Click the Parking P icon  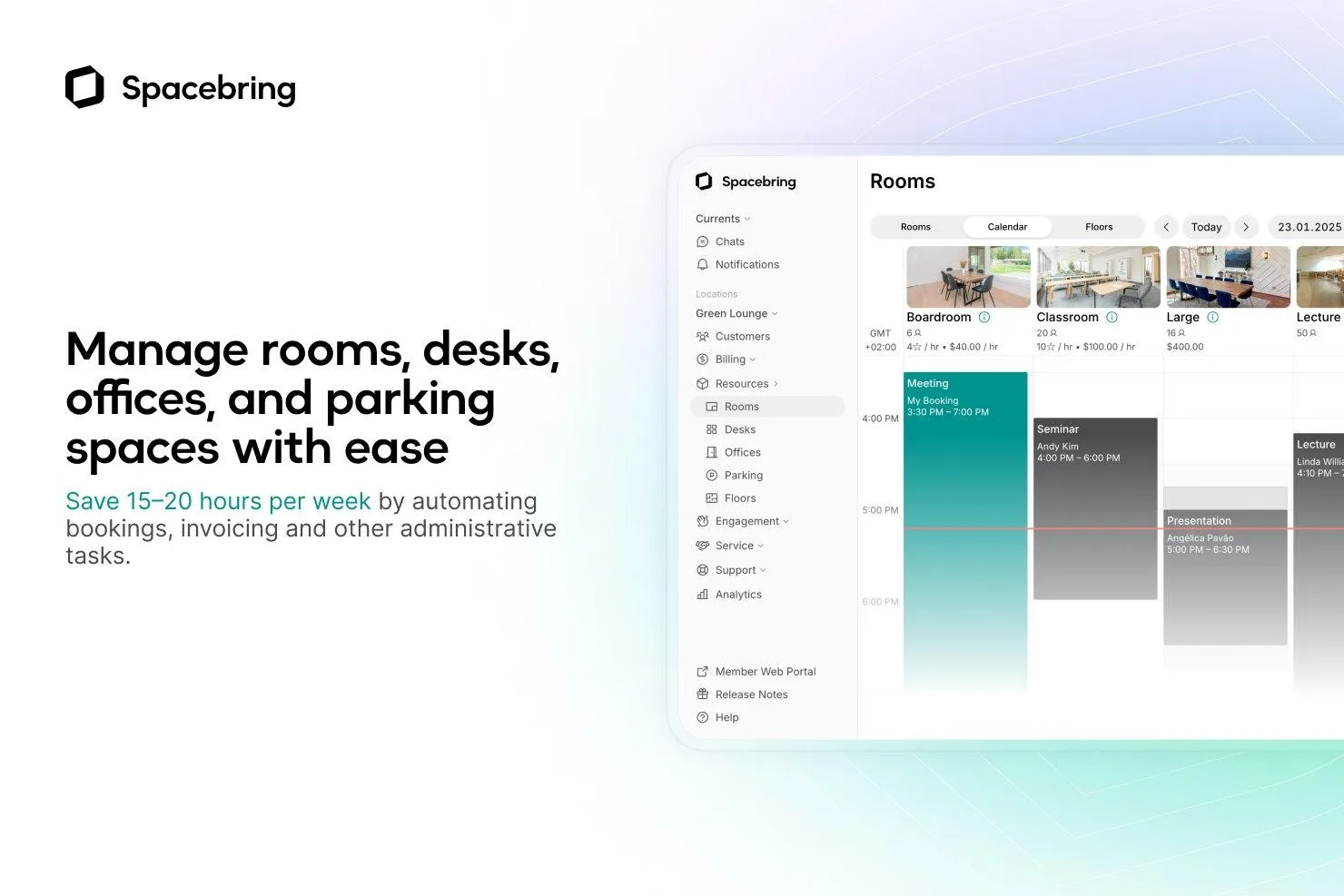tap(712, 476)
